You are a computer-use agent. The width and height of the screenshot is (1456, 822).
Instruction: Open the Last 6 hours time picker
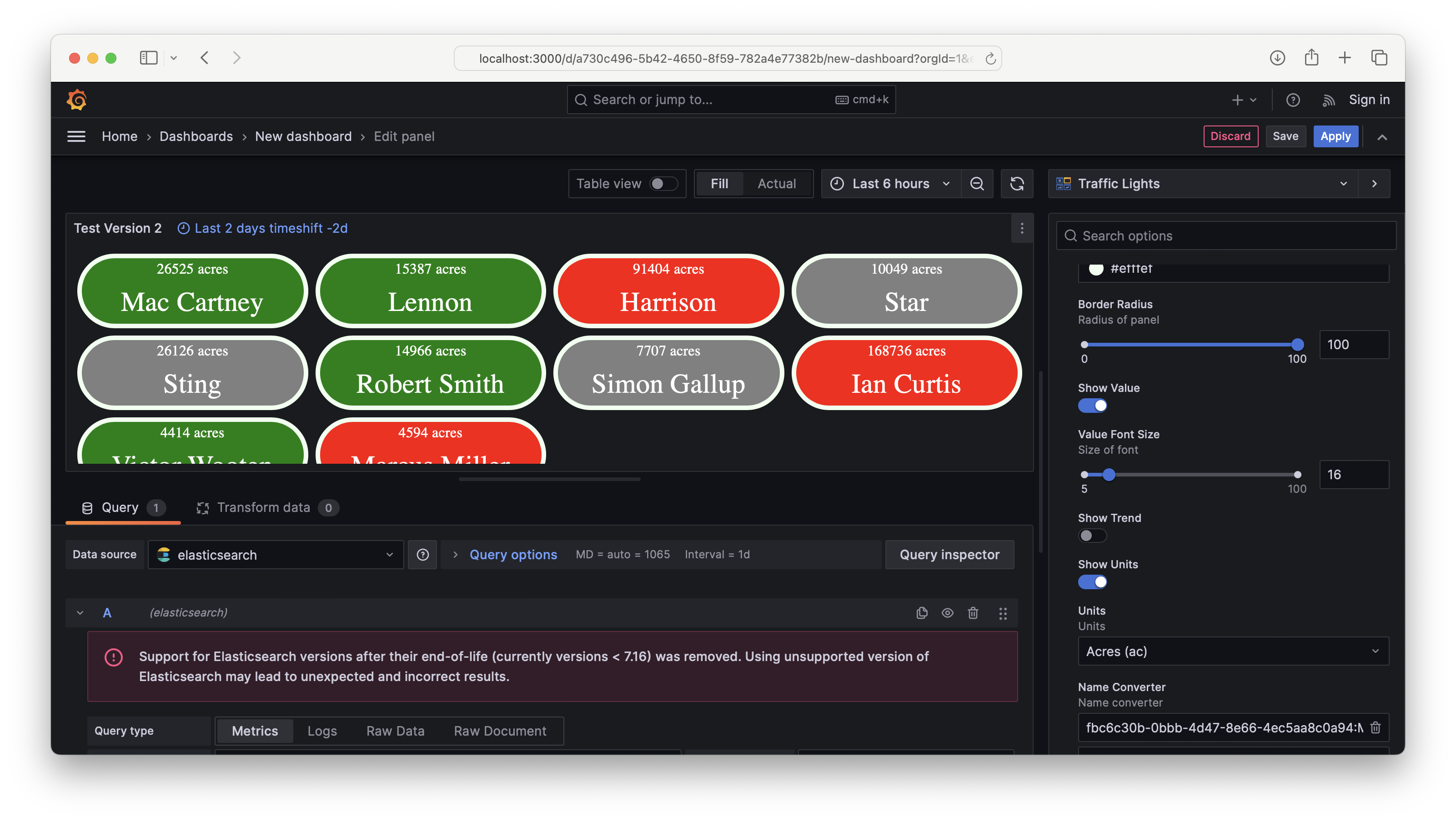point(890,184)
